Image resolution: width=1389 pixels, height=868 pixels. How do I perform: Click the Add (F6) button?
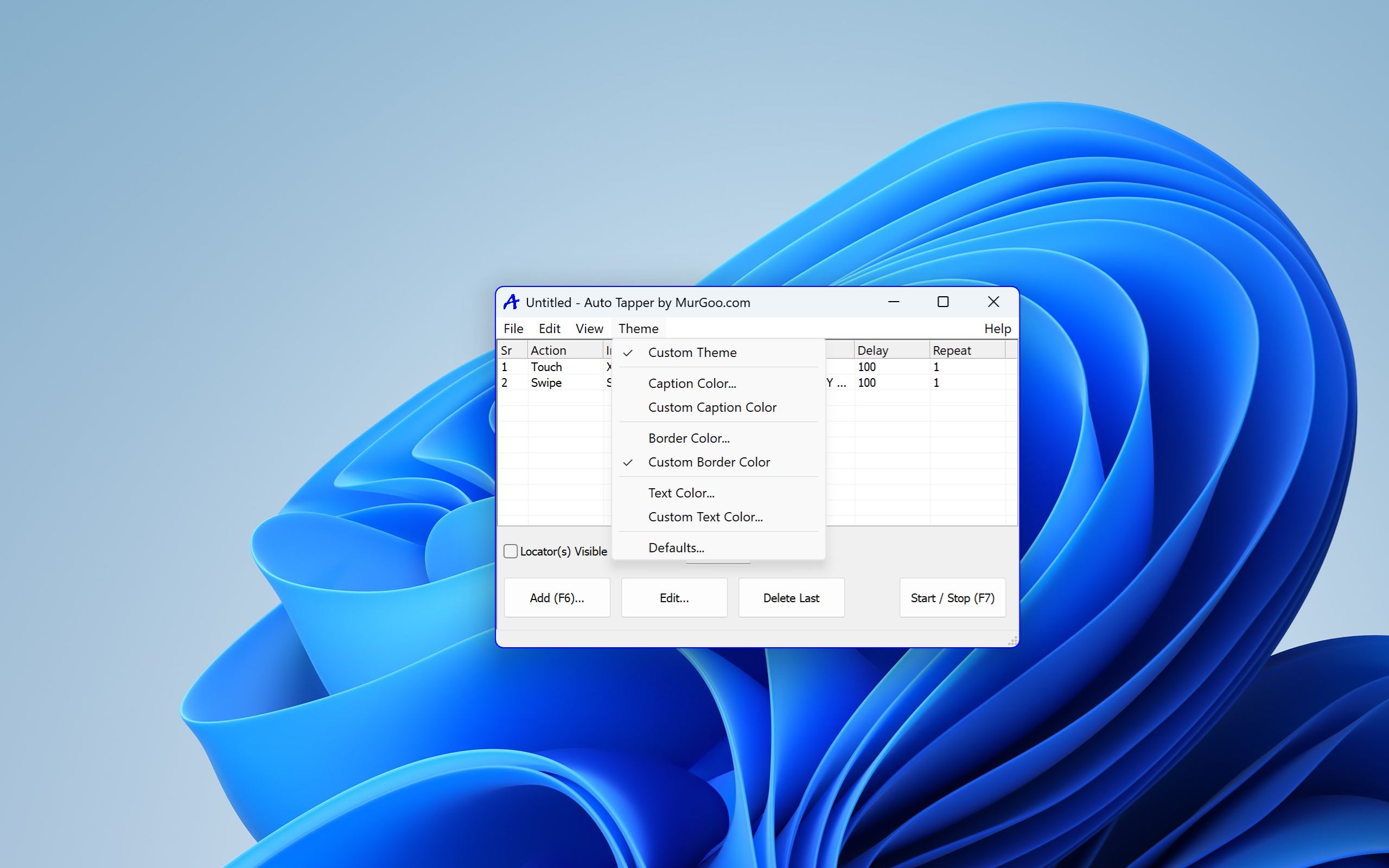pos(557,597)
